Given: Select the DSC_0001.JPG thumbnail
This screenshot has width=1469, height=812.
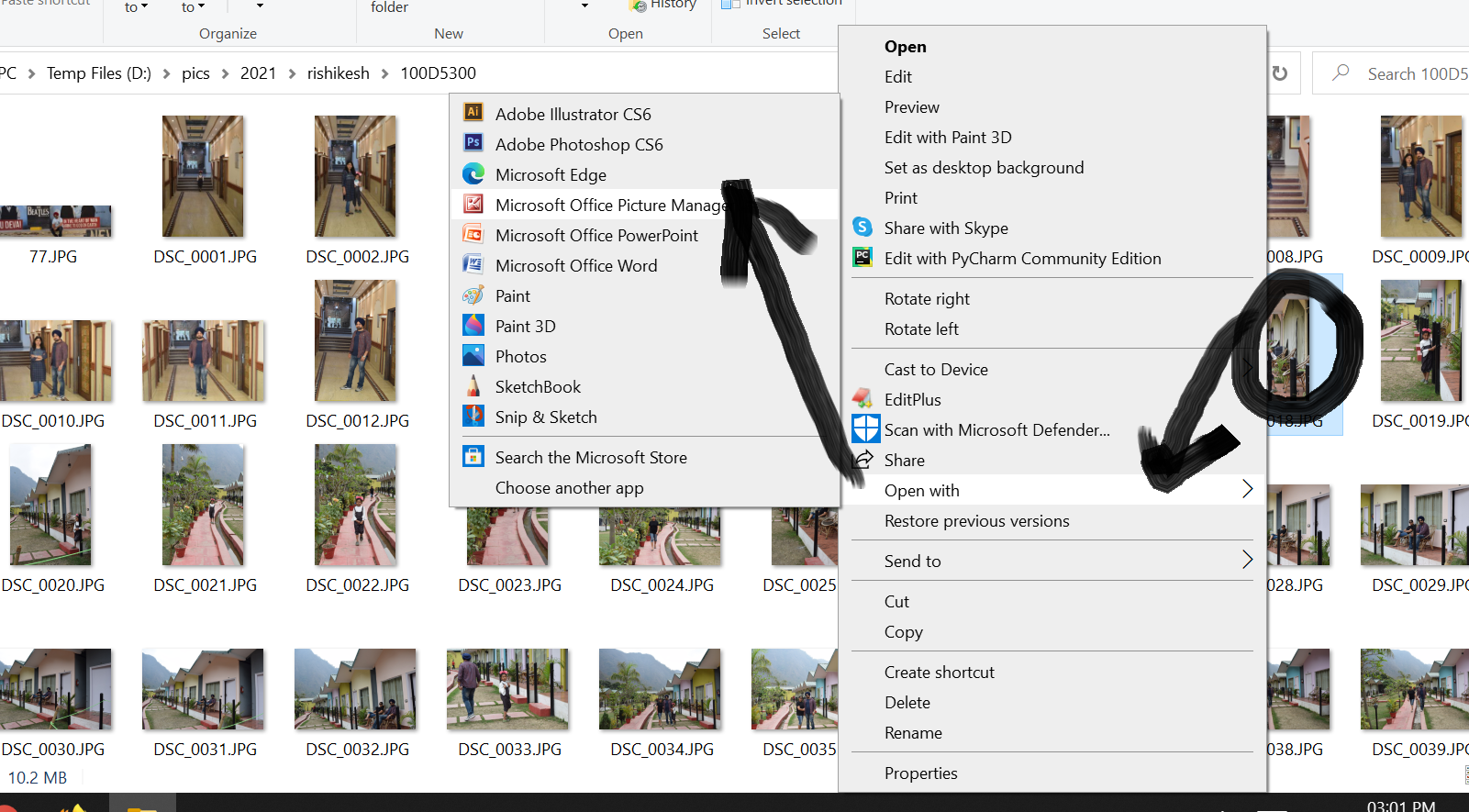Looking at the screenshot, I should [203, 176].
